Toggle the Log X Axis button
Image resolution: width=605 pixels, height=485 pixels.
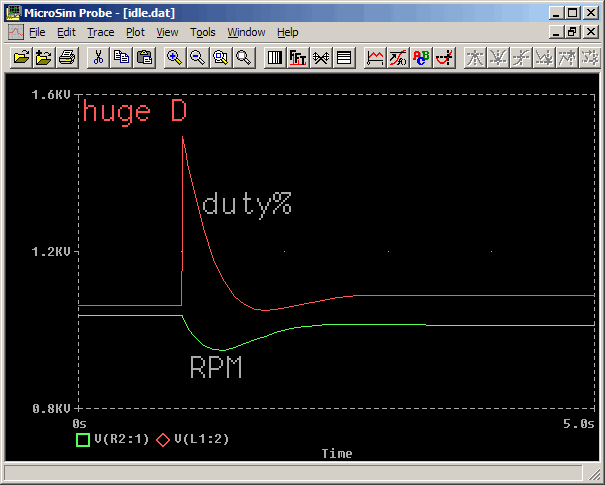[275, 58]
